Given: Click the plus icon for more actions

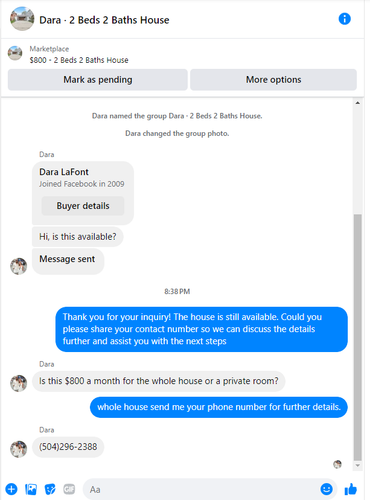Looking at the screenshot, I should [11, 489].
